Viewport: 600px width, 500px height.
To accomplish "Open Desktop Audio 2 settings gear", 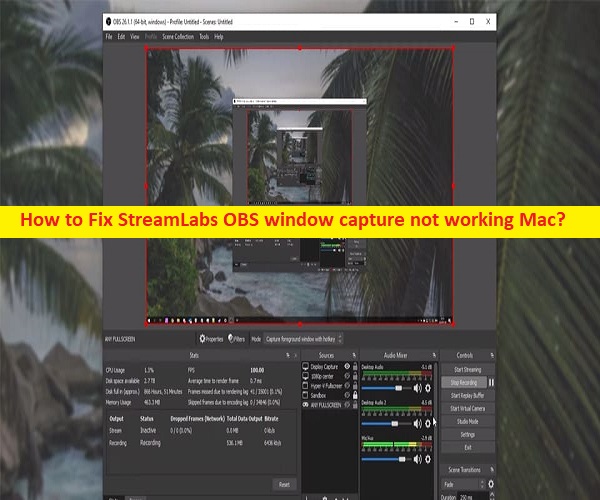I will [x=428, y=423].
